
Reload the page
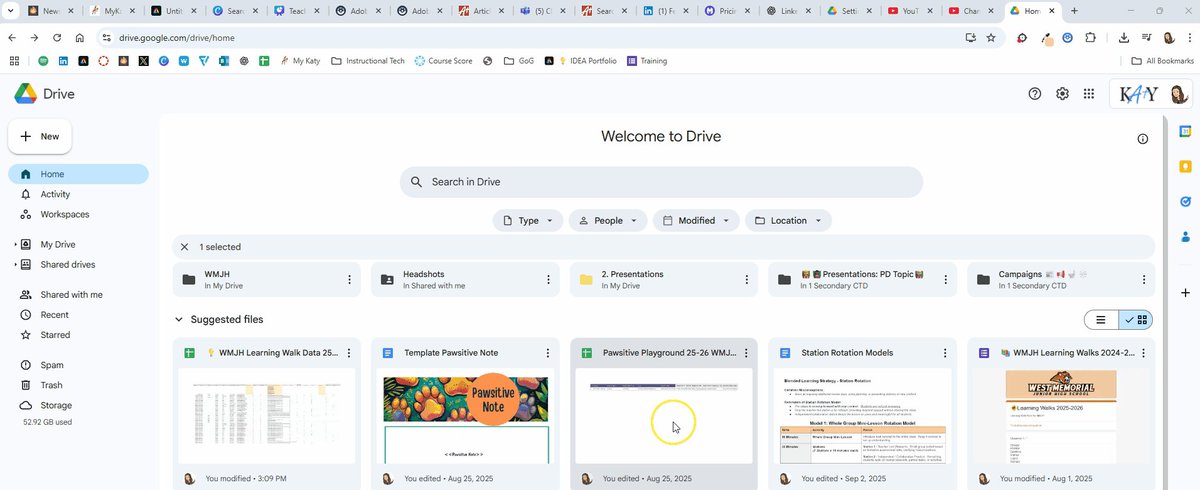(57, 37)
